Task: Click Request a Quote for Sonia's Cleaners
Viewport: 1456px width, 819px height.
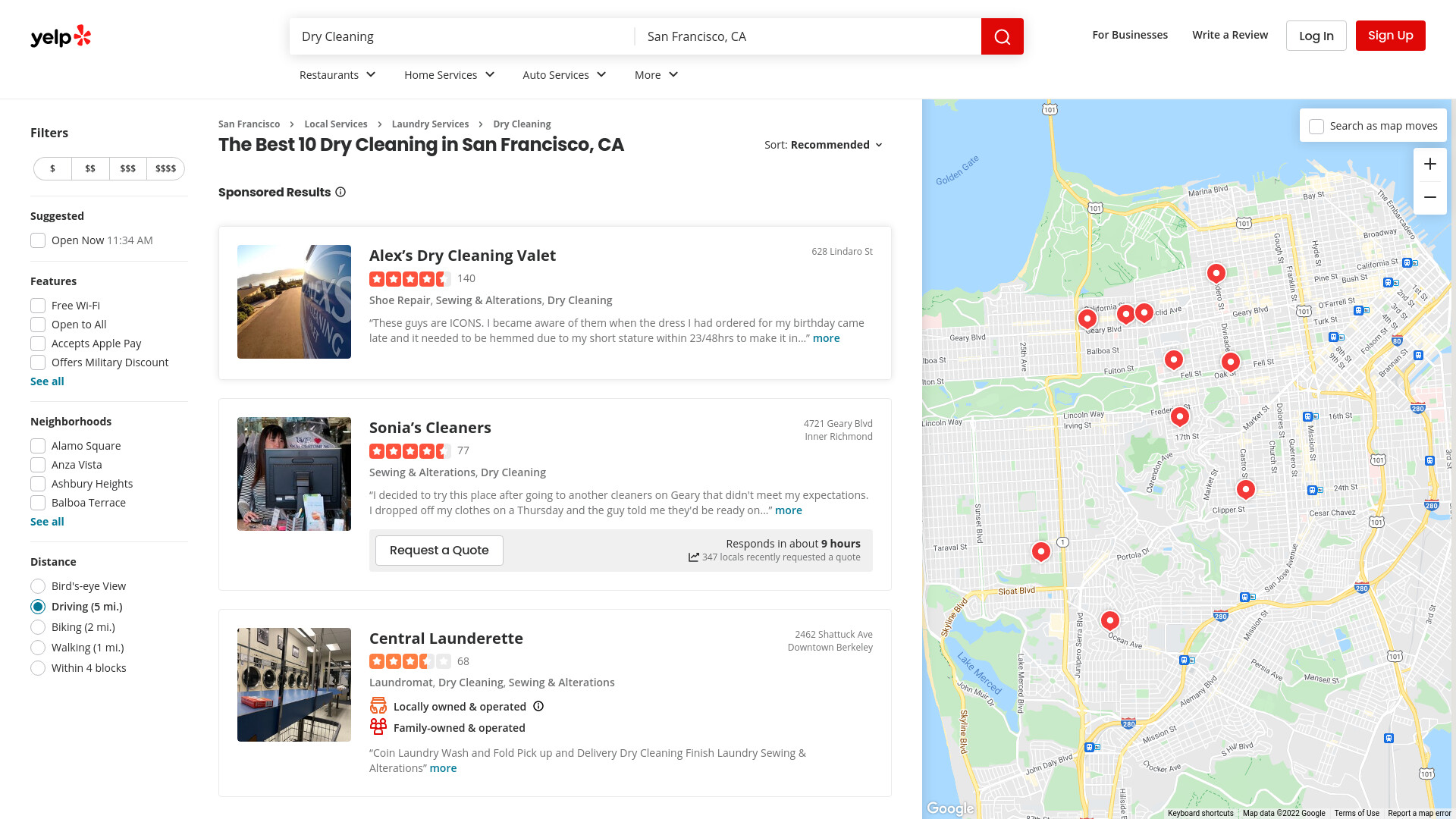Action: (x=439, y=551)
